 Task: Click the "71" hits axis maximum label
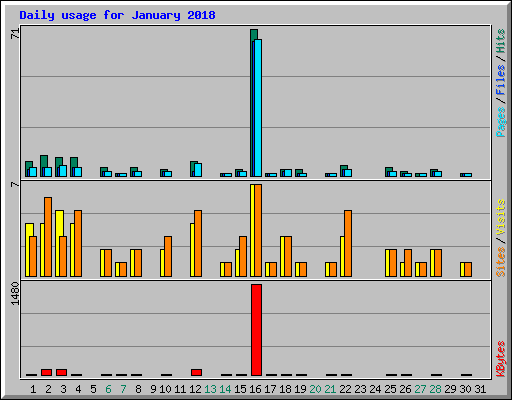pos(15,34)
